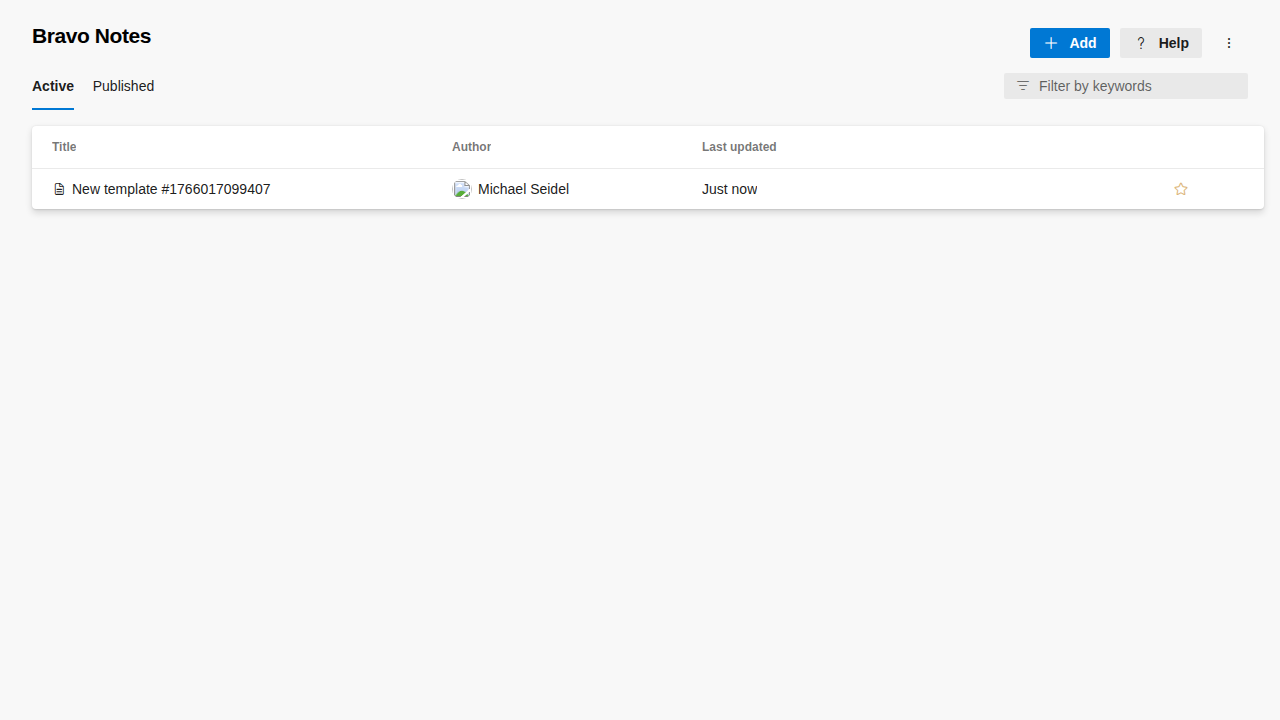Image resolution: width=1280 pixels, height=720 pixels.
Task: Click the Just now timestamp cell
Action: 729,189
